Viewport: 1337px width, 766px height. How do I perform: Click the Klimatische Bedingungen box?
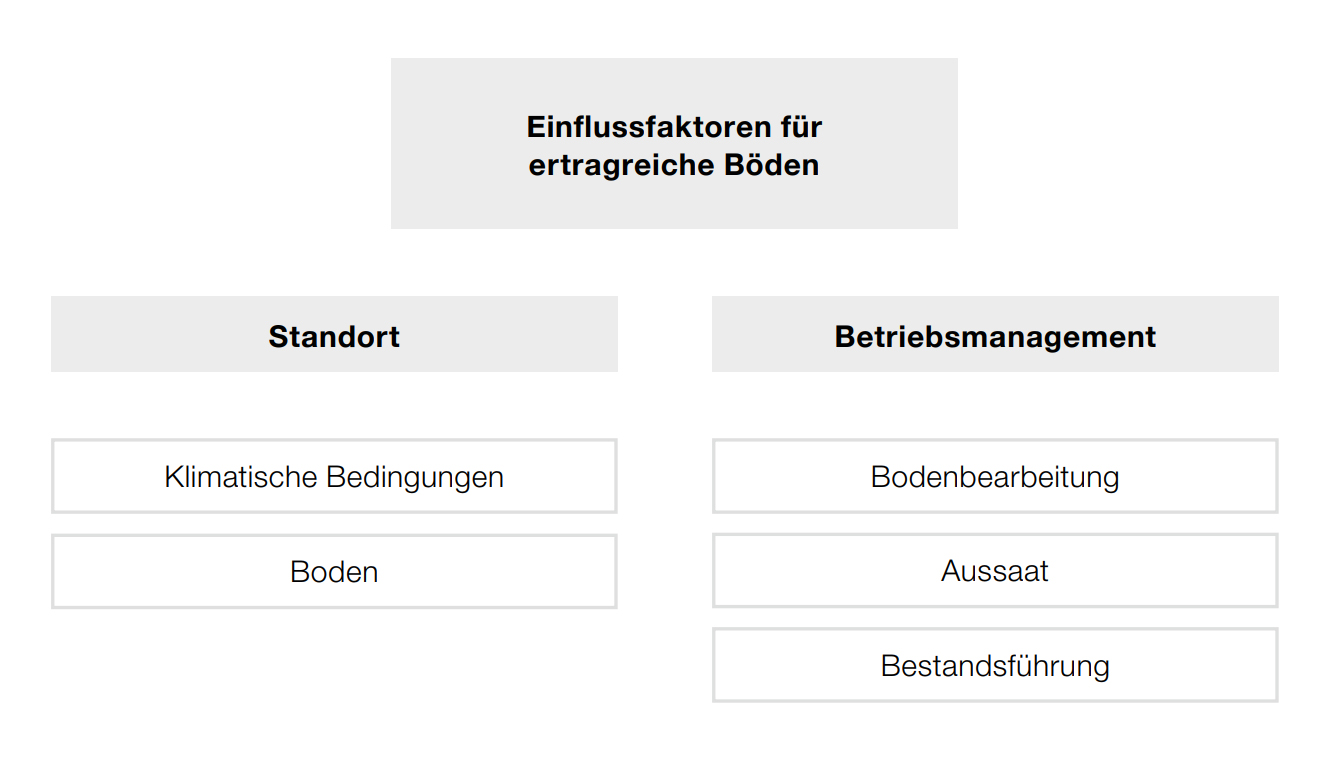click(334, 476)
